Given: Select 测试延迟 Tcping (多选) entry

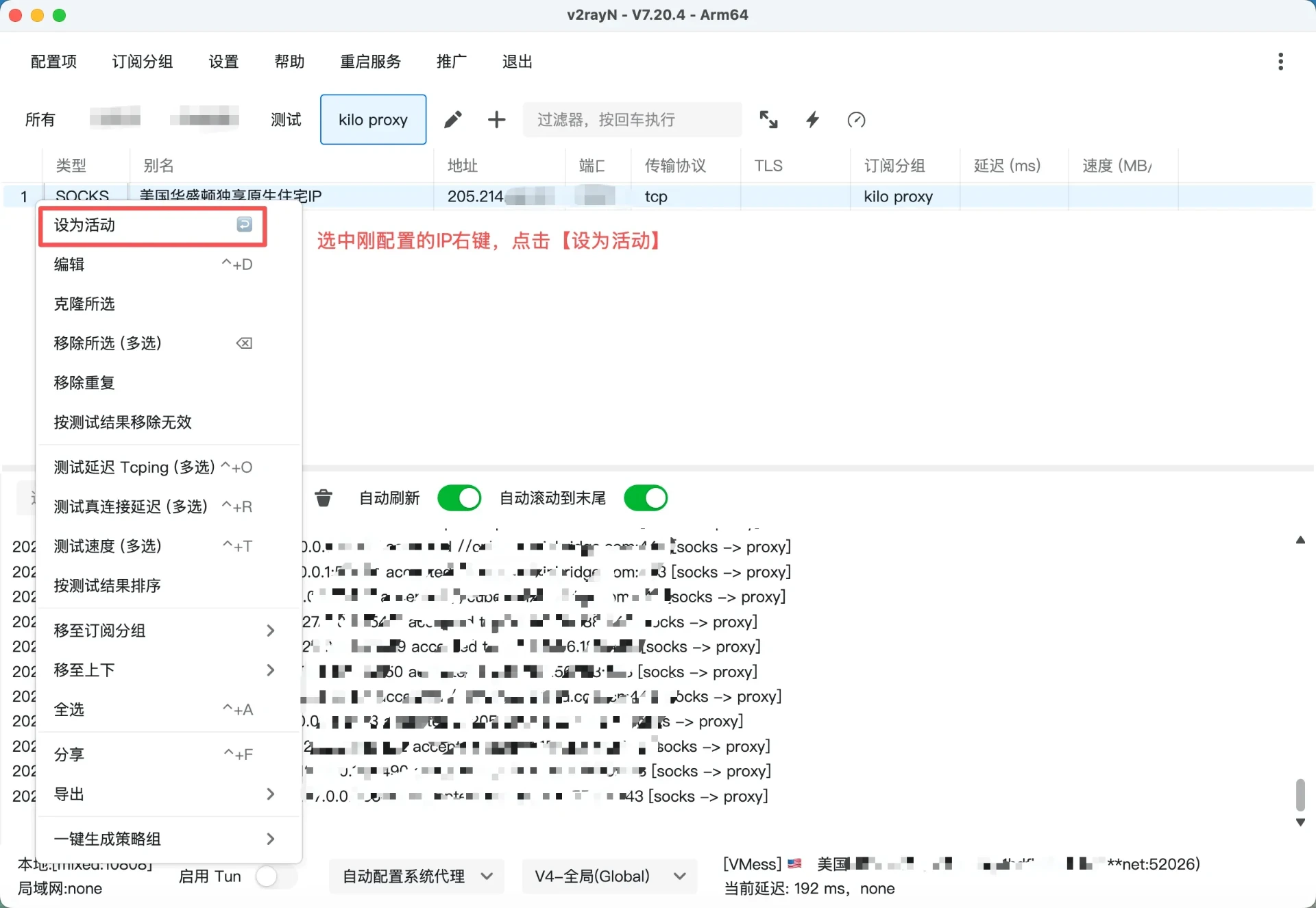Looking at the screenshot, I should pyautogui.click(x=169, y=467).
